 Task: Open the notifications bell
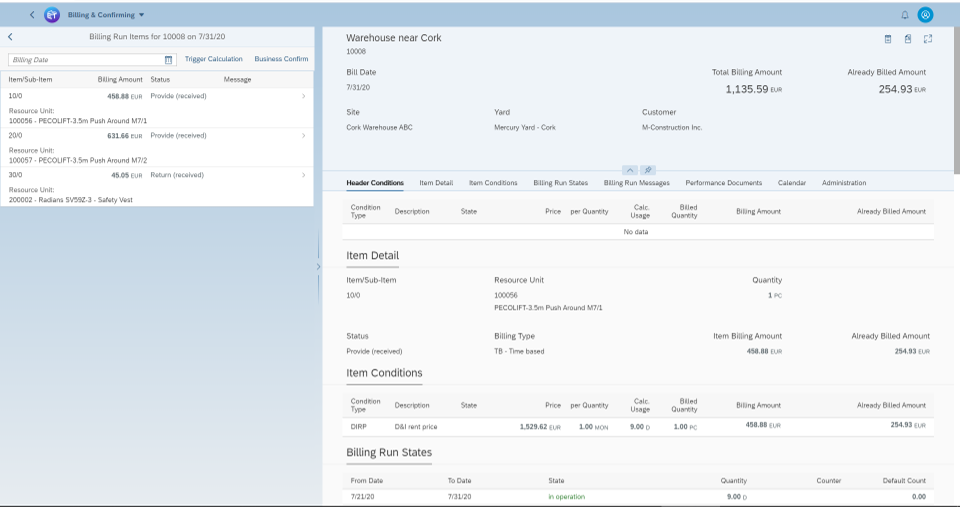[x=905, y=15]
